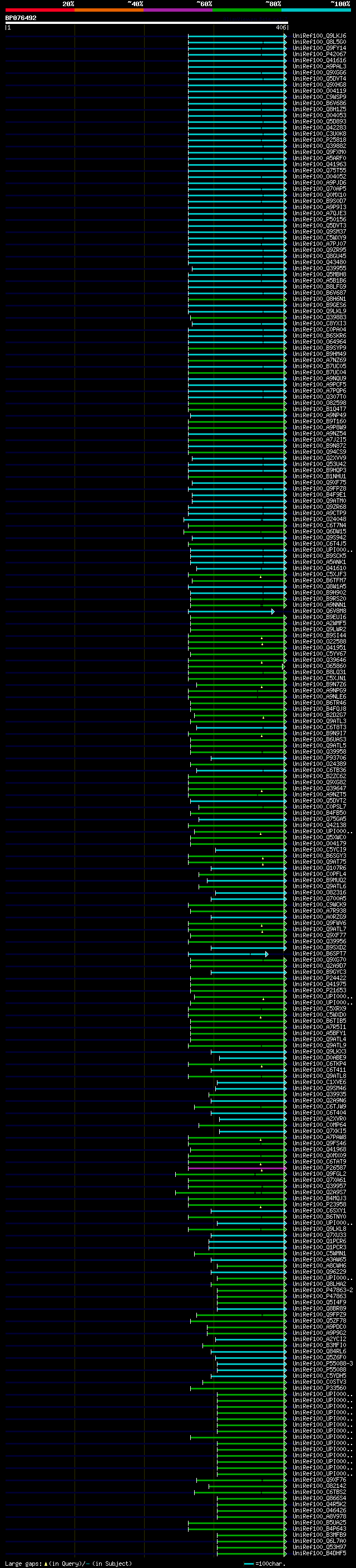Screen dimensions: 356x1568
Task: Open the UniRef100_C5WMN1 entry
Action: pos(319,1254)
